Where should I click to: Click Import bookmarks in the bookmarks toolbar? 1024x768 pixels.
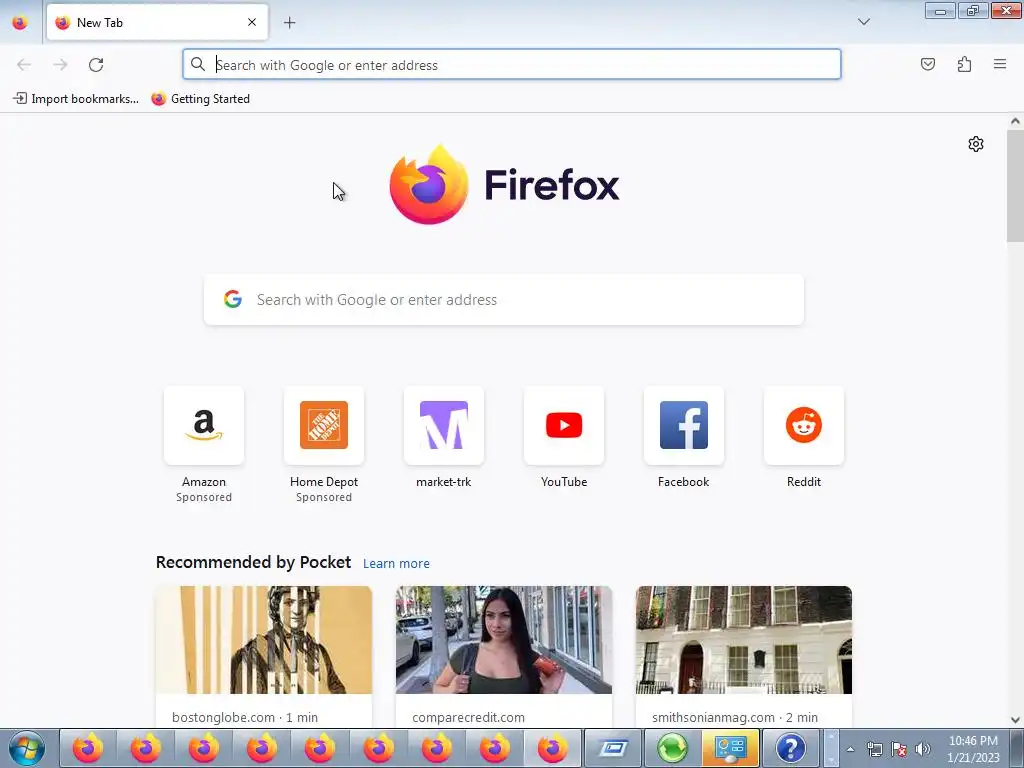[76, 99]
